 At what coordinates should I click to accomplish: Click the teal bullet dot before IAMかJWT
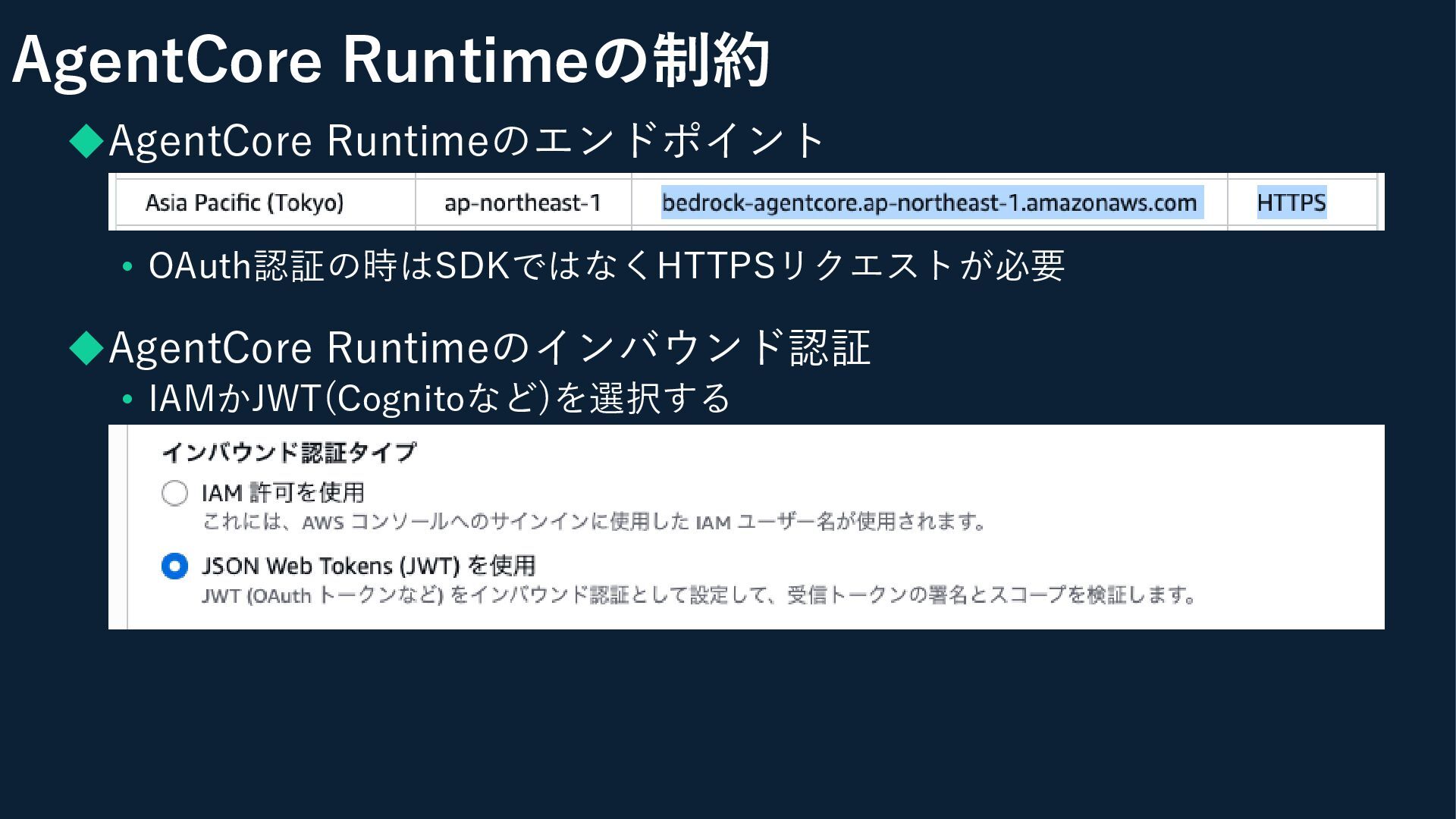[127, 399]
